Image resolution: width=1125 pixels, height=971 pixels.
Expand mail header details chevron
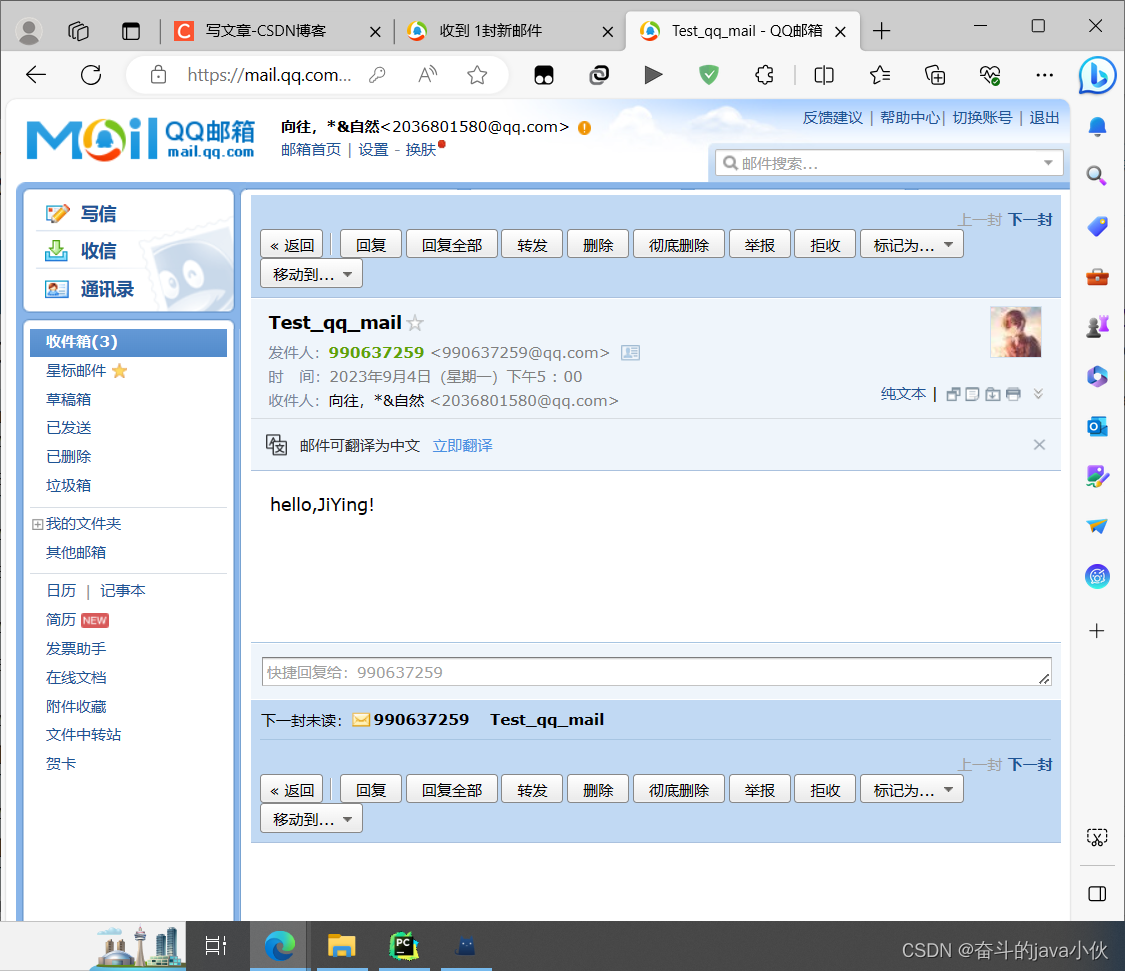(1038, 394)
